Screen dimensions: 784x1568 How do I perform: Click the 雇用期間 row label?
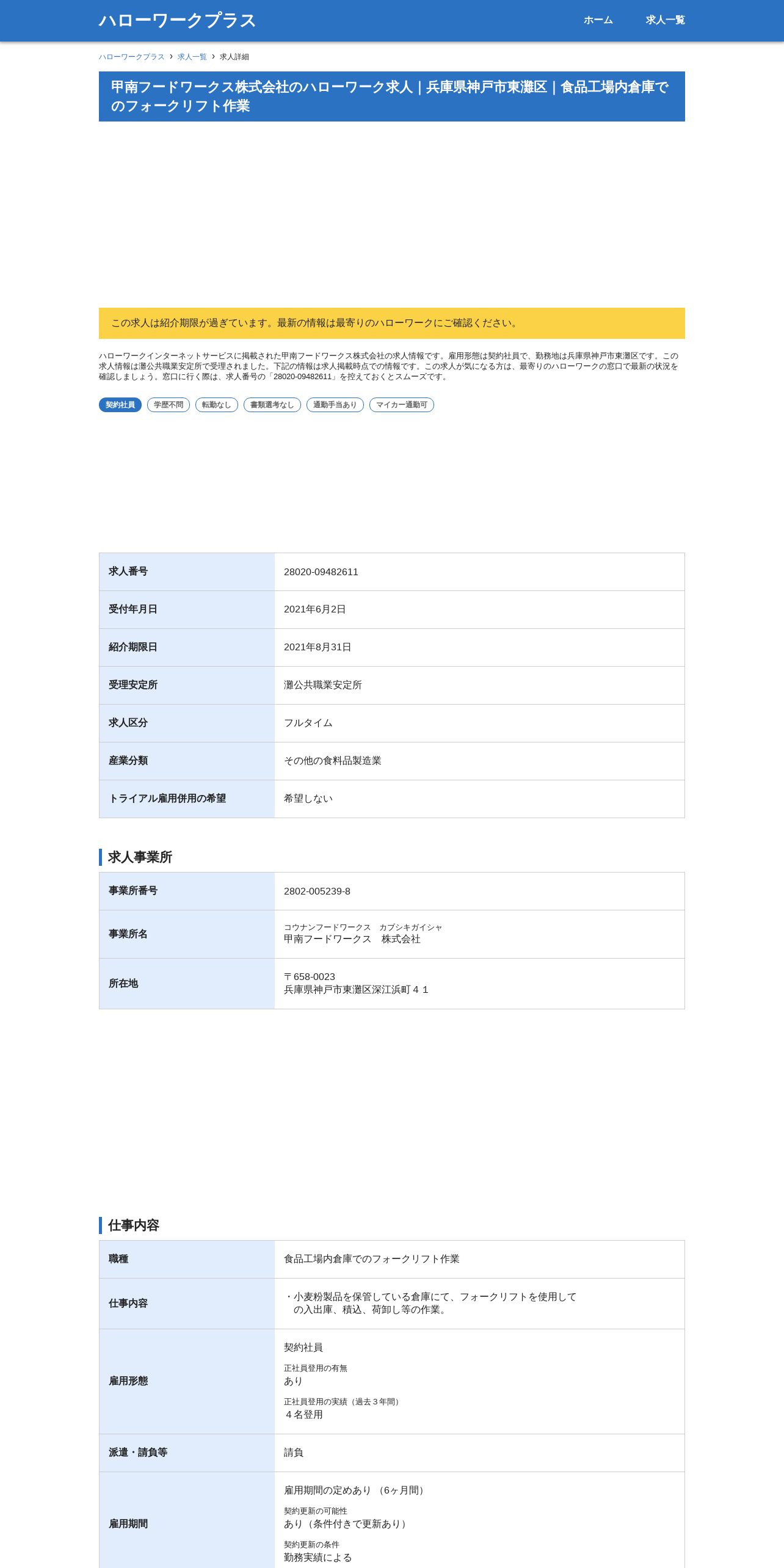click(x=128, y=1524)
